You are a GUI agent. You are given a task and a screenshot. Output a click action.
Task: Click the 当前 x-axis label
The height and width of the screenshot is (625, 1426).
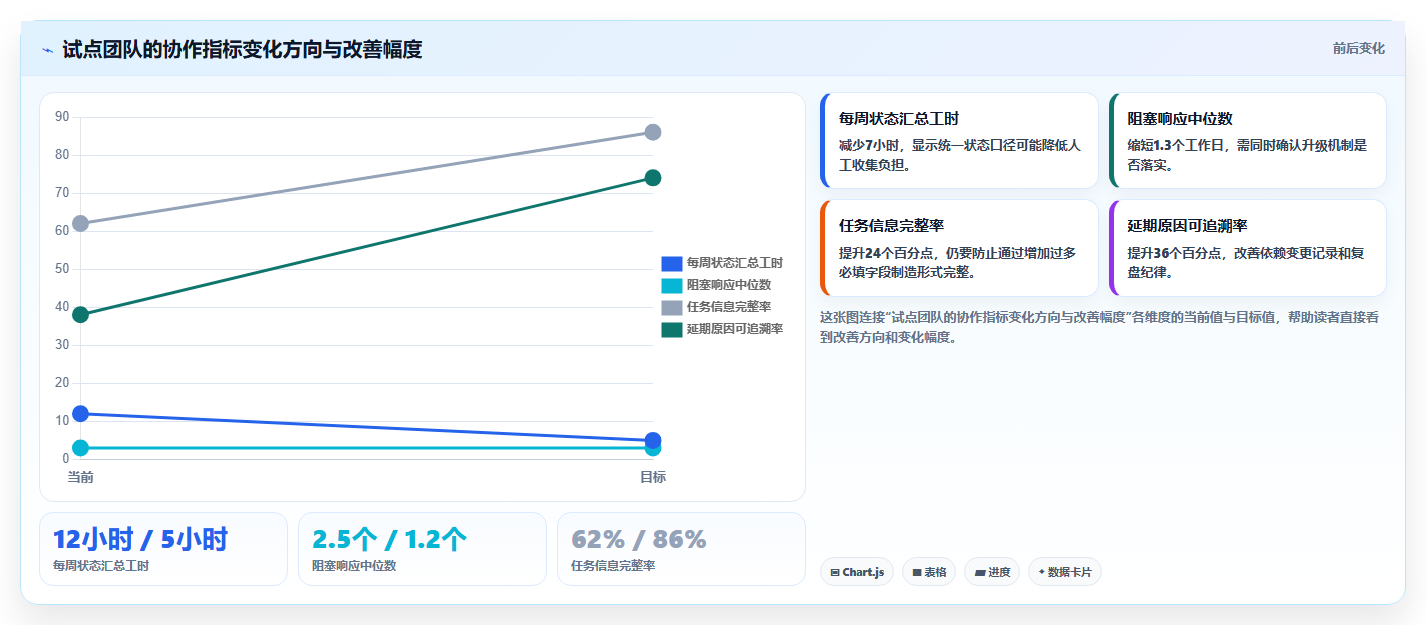pos(81,477)
